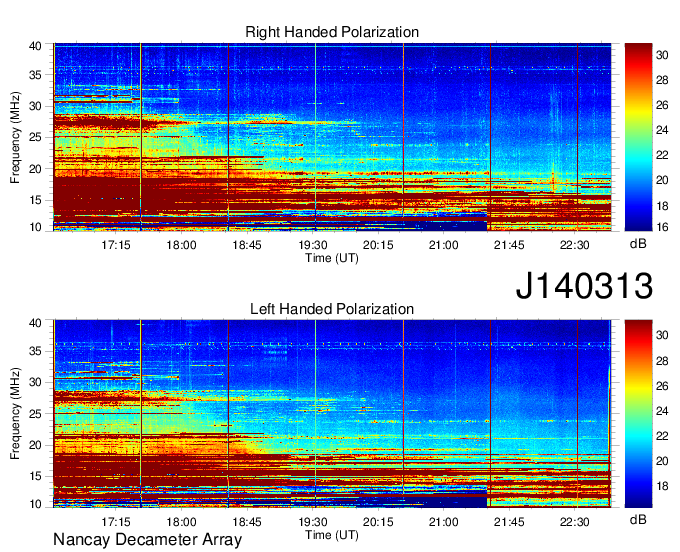Click the 18 dB value on upper colorbar
Screen dimensions: 680x552
tap(662, 206)
